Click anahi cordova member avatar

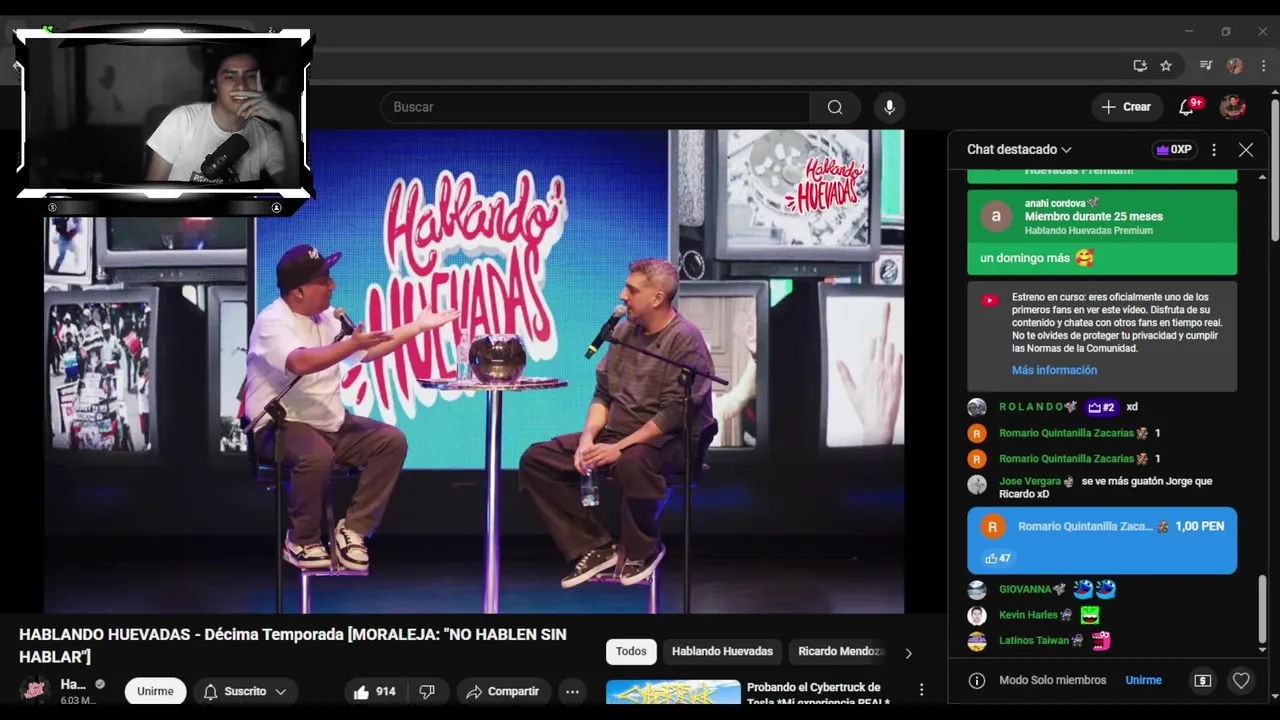(x=996, y=216)
